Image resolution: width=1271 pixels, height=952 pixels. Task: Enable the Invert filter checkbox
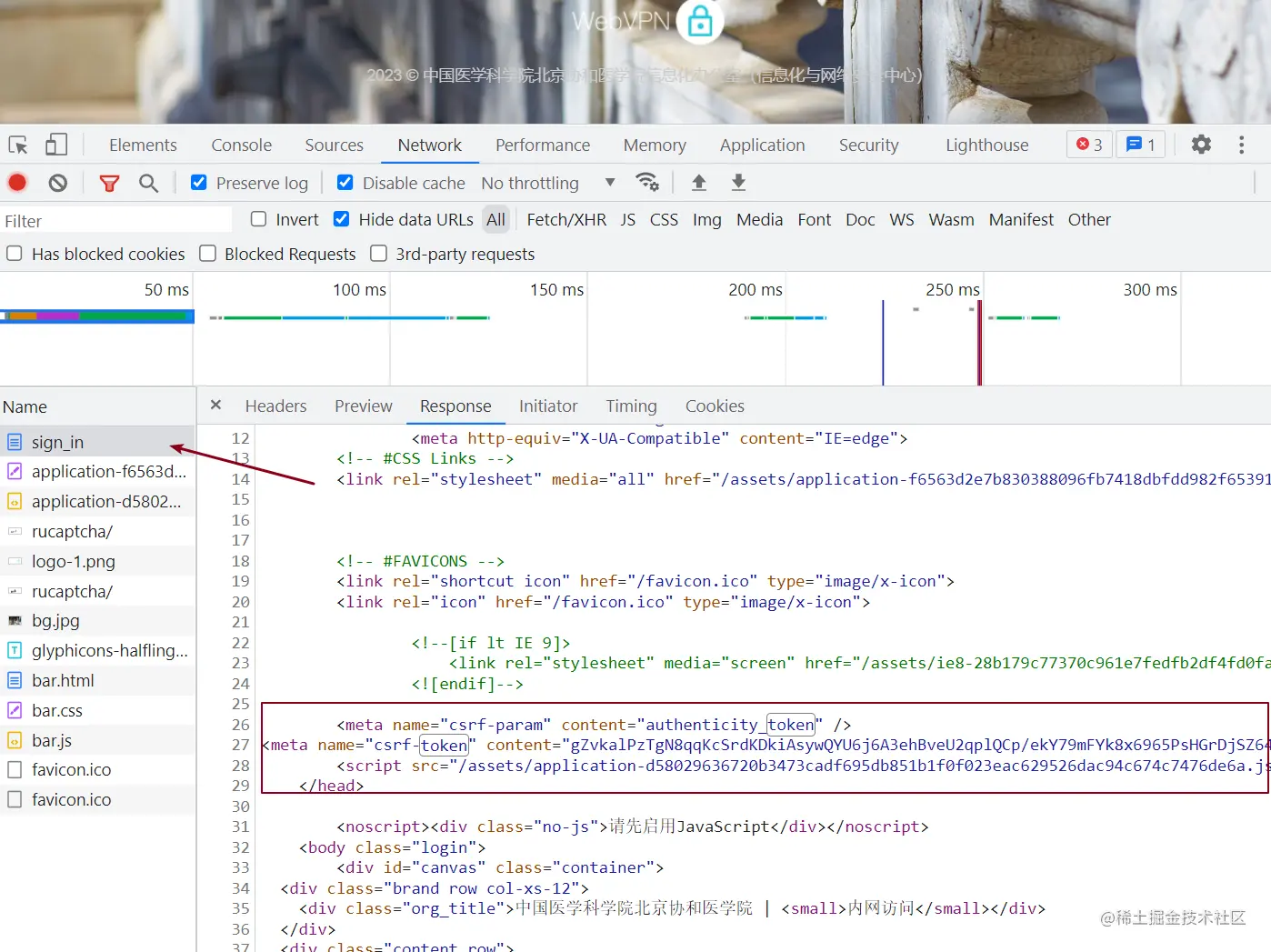click(x=258, y=218)
